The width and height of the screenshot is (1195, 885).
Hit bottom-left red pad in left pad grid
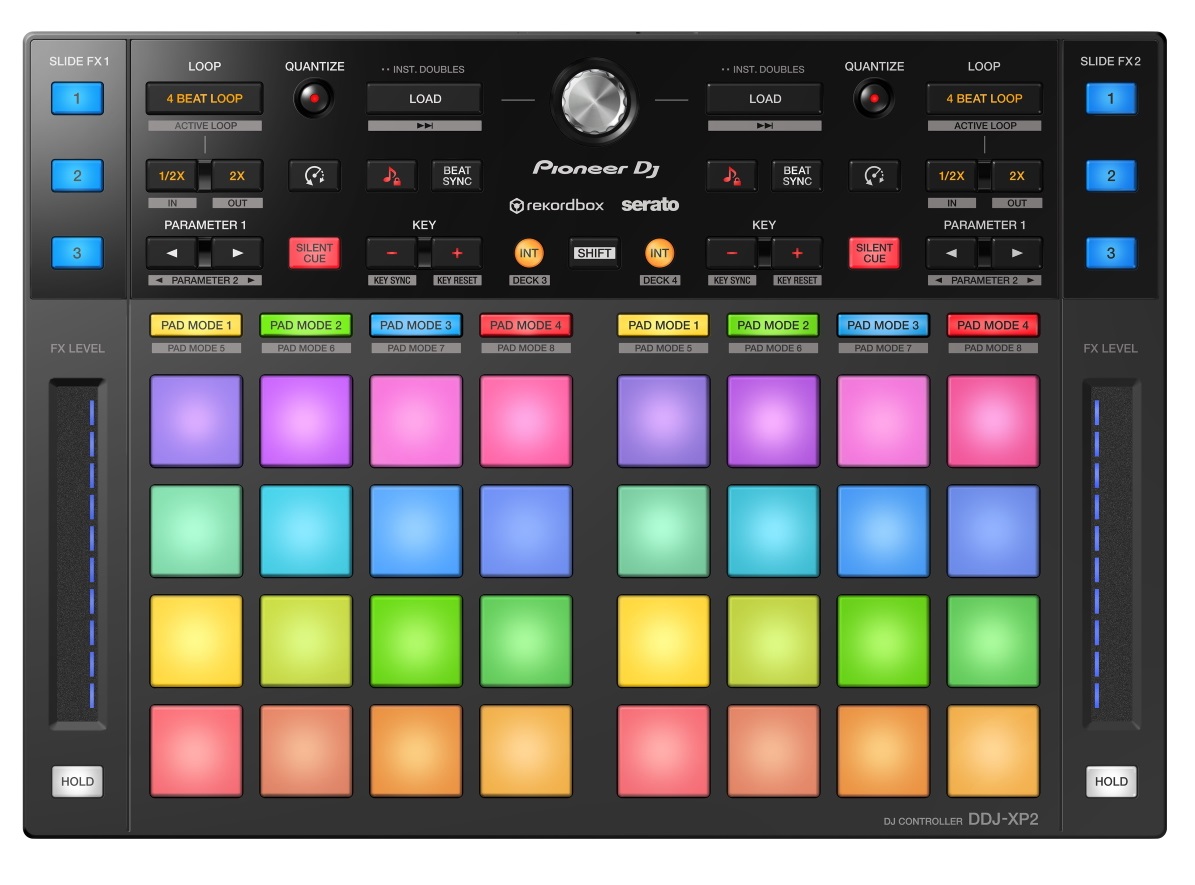pyautogui.click(x=196, y=751)
